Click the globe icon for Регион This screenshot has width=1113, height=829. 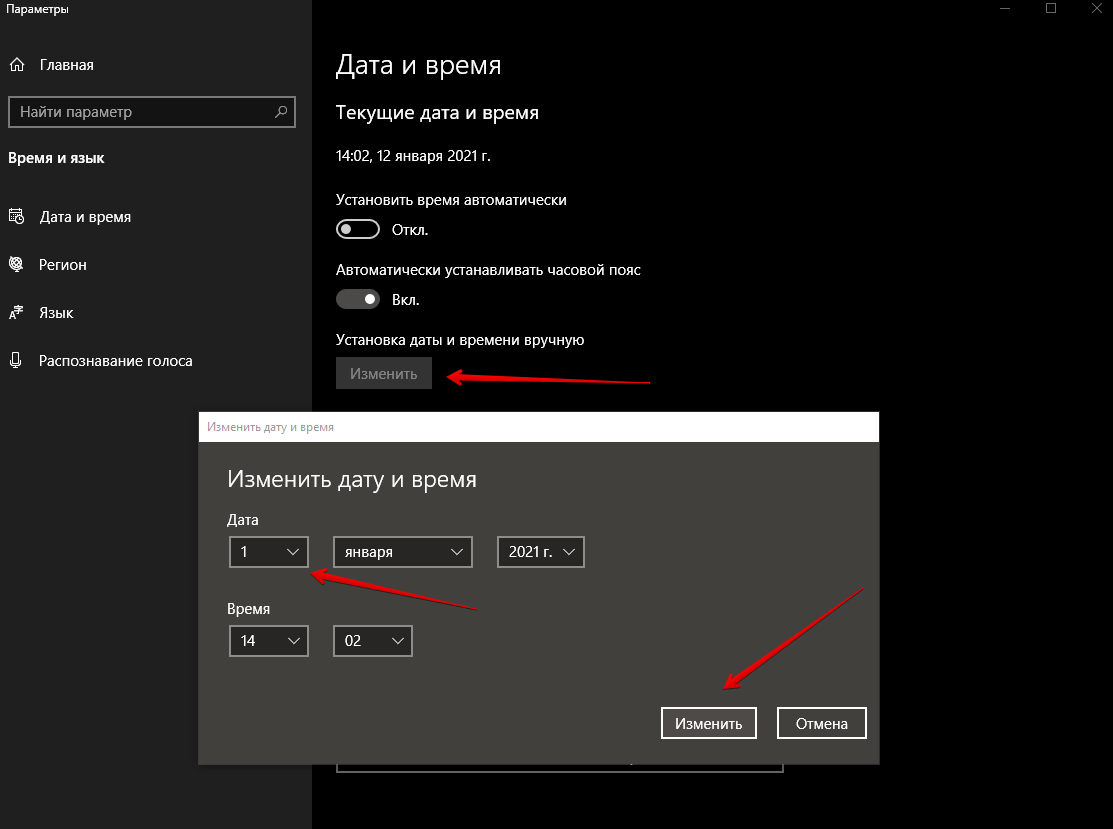(x=16, y=264)
